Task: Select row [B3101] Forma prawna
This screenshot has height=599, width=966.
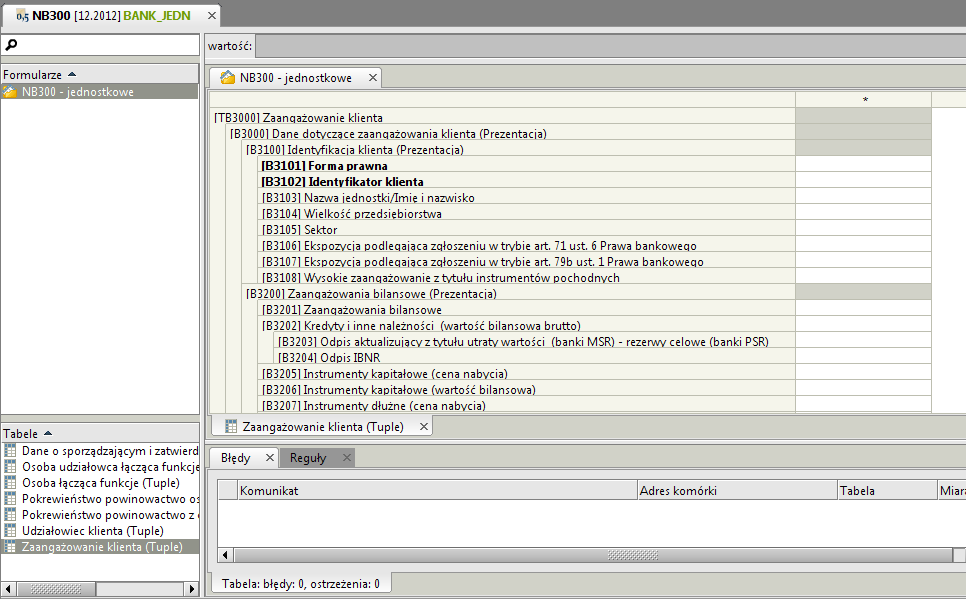Action: coord(527,166)
